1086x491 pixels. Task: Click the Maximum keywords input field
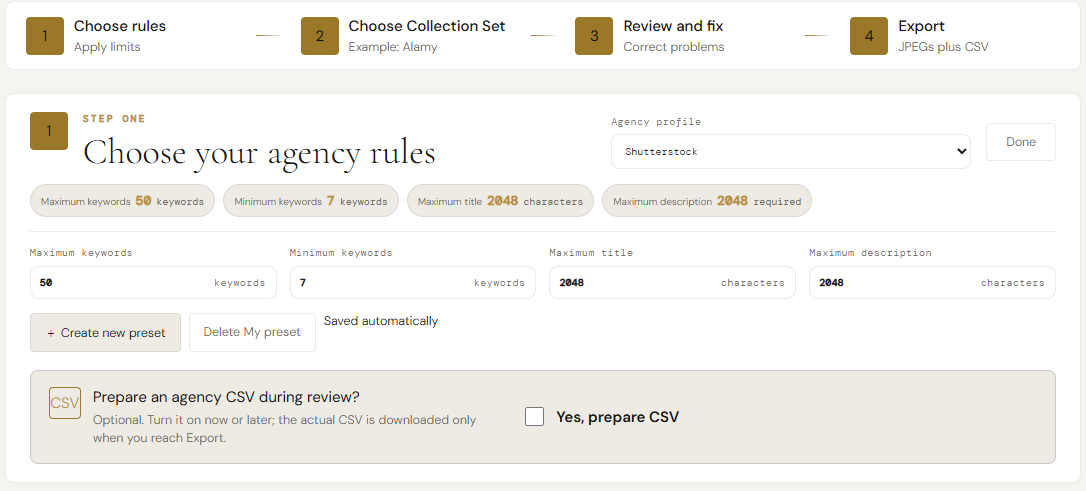pos(153,283)
